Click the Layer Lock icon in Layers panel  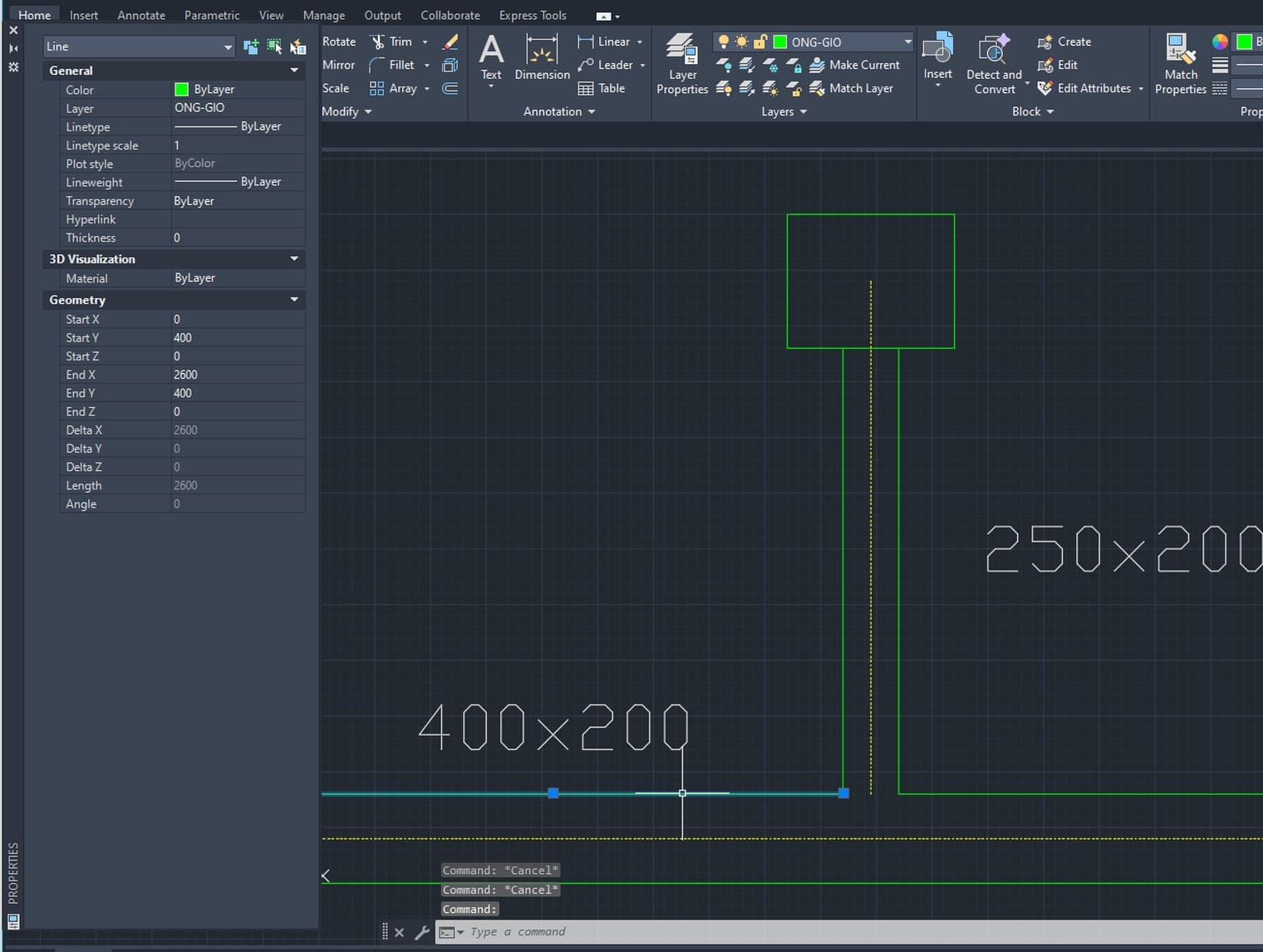tap(794, 65)
